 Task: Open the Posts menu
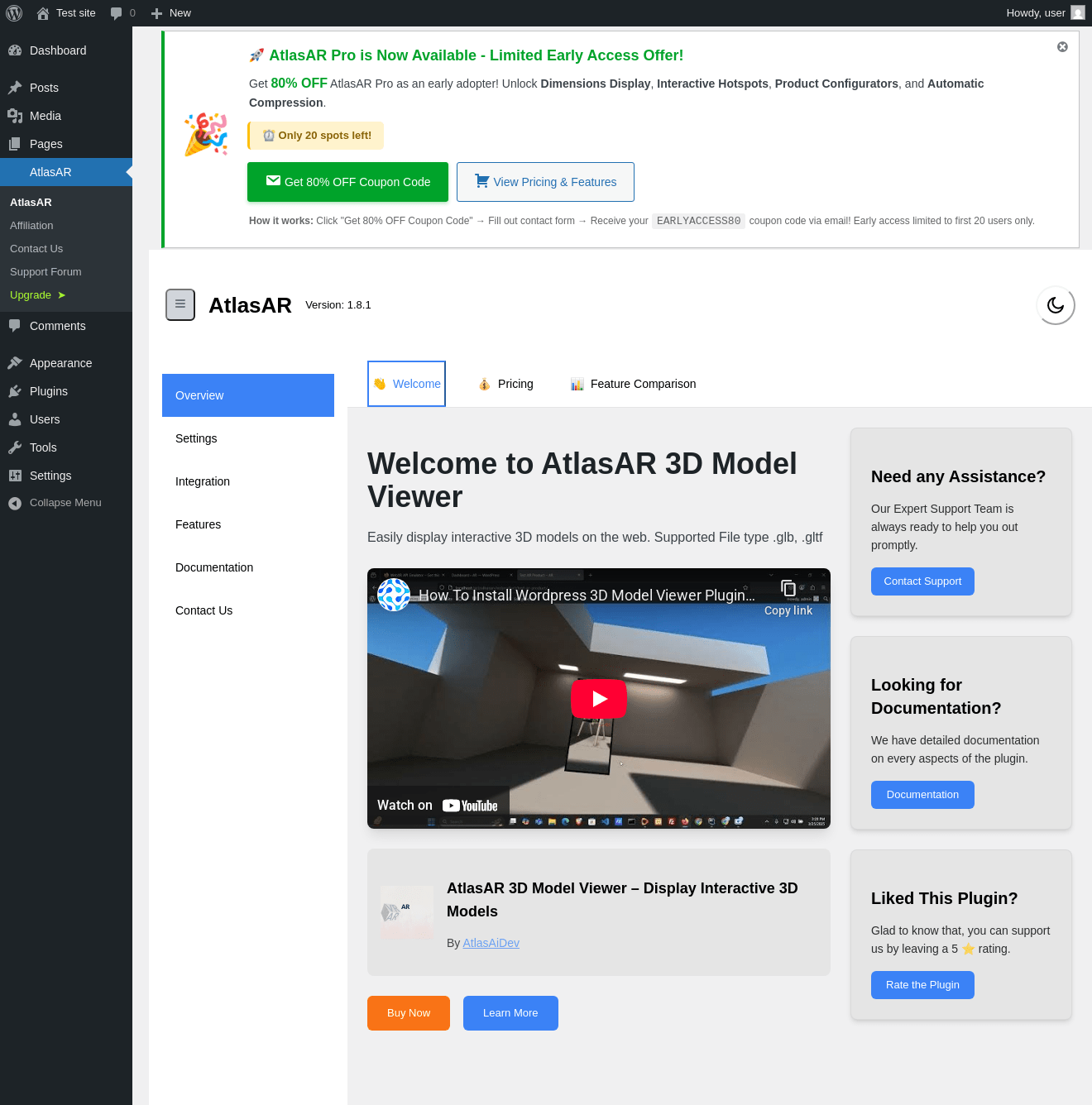coord(66,88)
